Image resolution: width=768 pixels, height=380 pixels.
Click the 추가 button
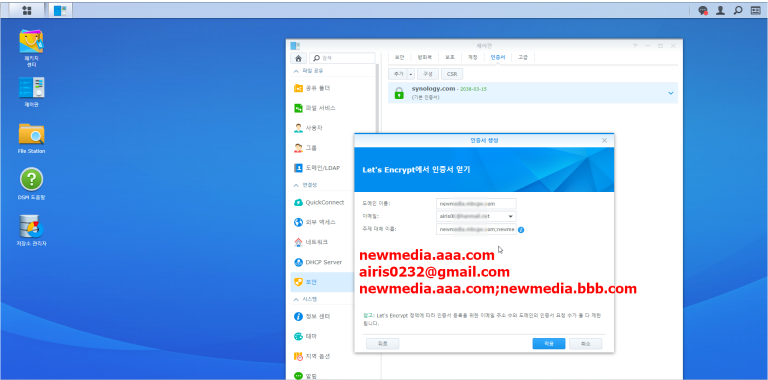pos(398,74)
